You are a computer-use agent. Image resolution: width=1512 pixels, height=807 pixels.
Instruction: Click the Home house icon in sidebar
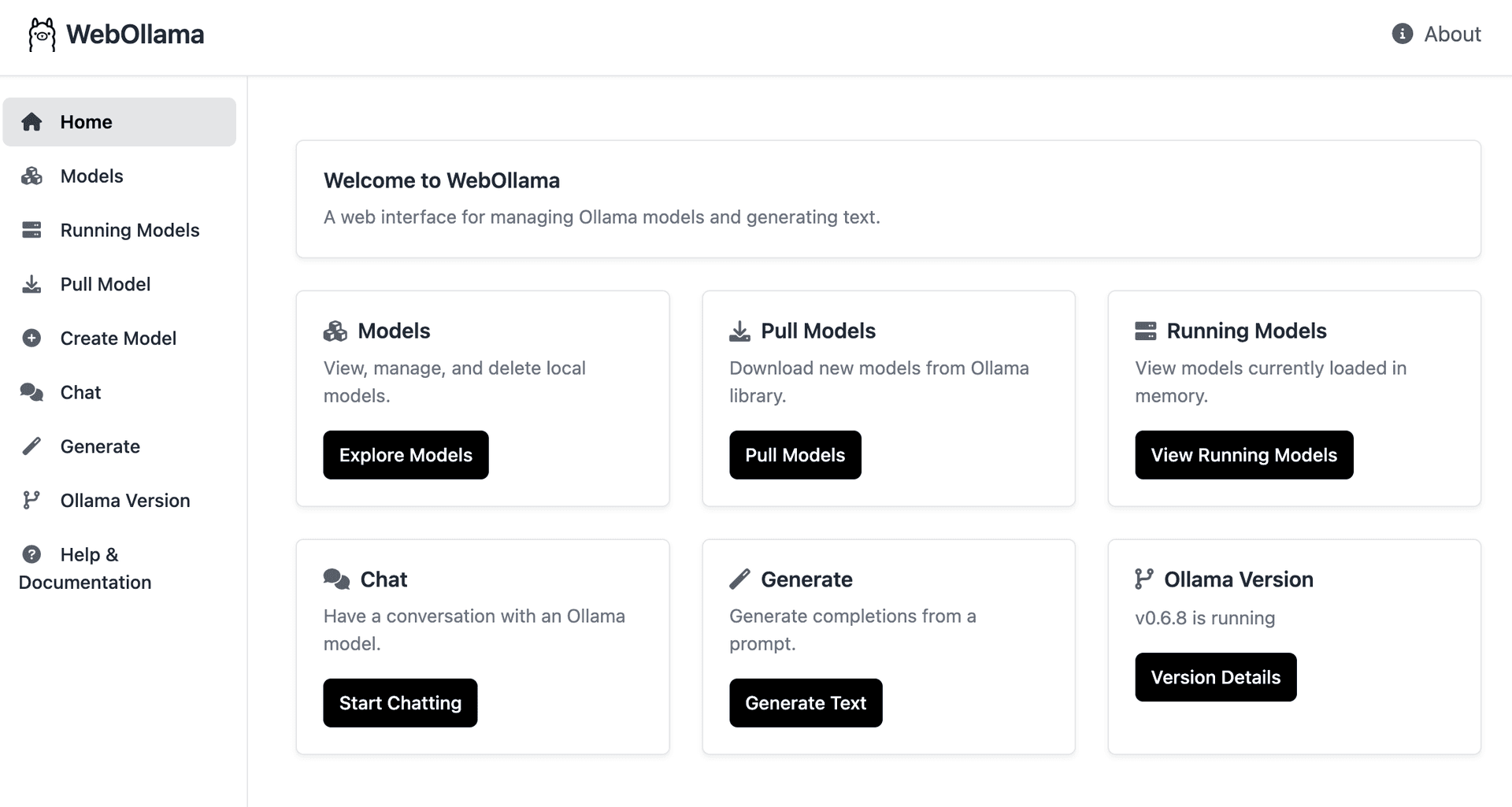(x=31, y=122)
